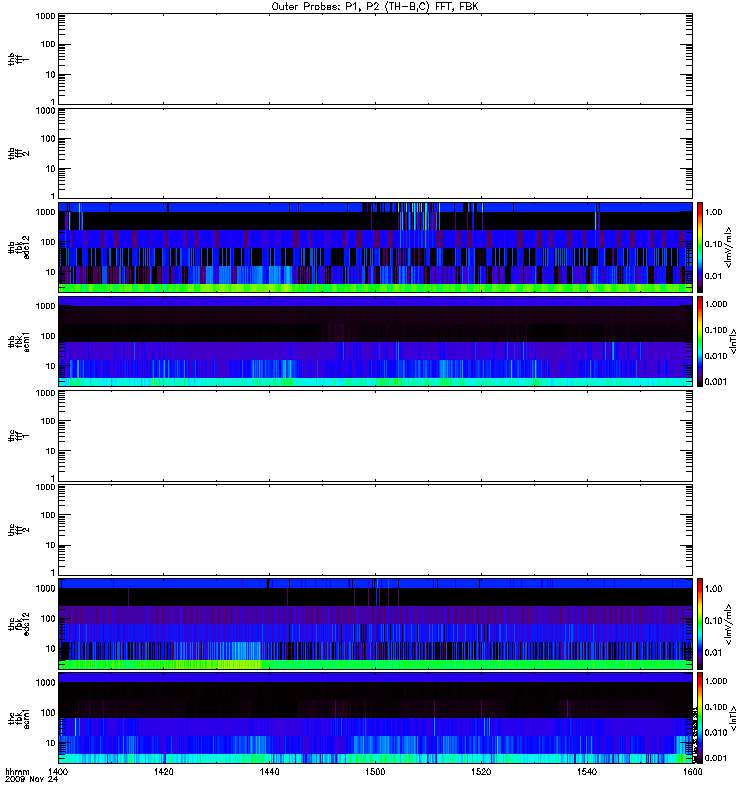Viewport: 750px width, 800px height.
Task: Click the thb fbk scm1 spectrogram panel
Action: 375,341
